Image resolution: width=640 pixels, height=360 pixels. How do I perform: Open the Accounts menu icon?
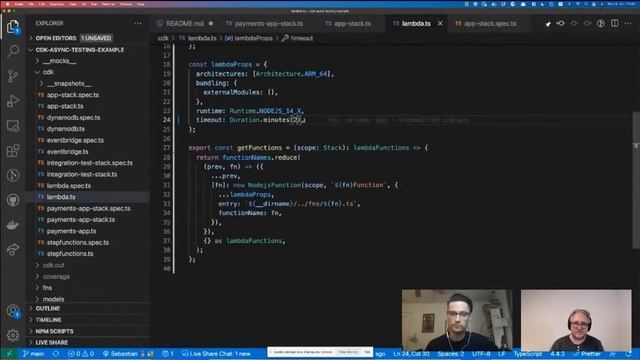(13, 311)
